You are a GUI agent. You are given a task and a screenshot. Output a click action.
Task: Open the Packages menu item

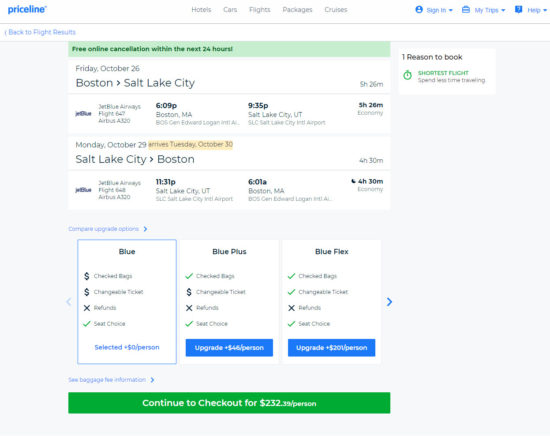297,10
